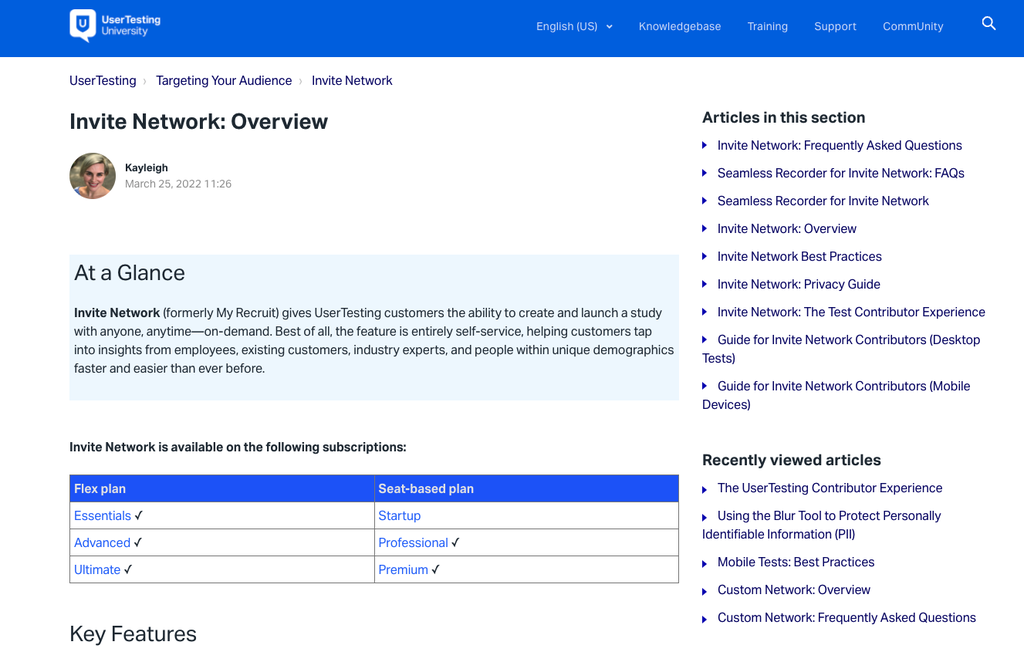Open search using the magnifying glass icon

click(x=989, y=23)
